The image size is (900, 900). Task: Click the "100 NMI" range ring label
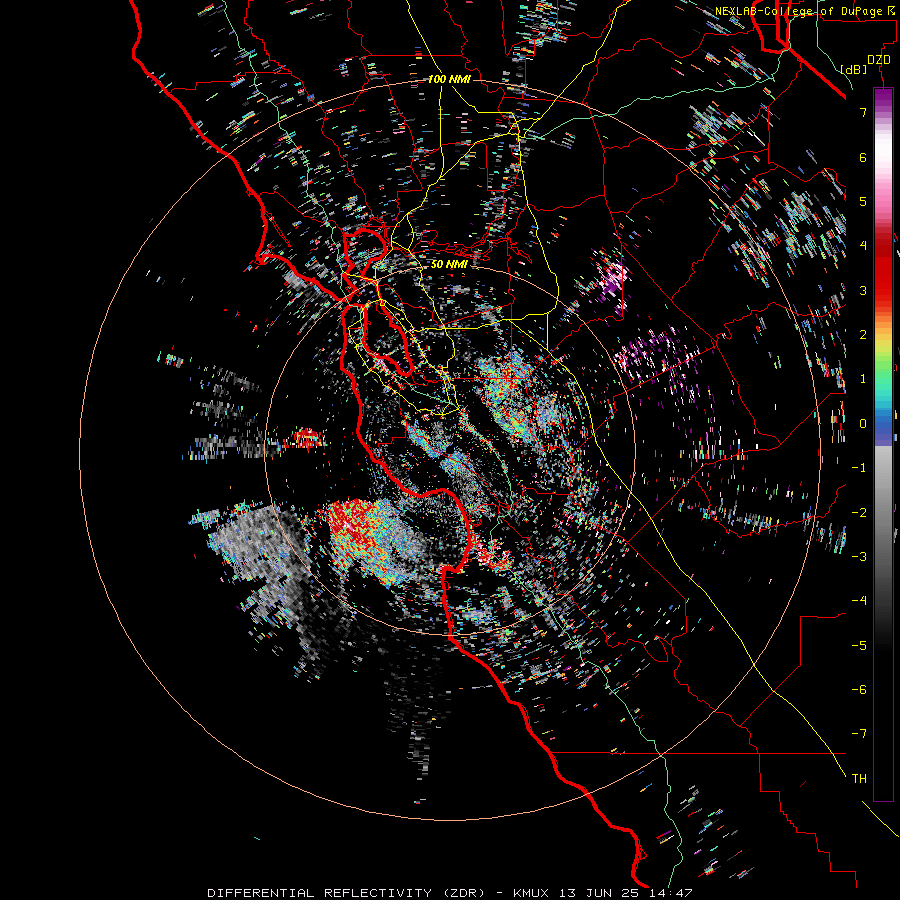coord(449,79)
